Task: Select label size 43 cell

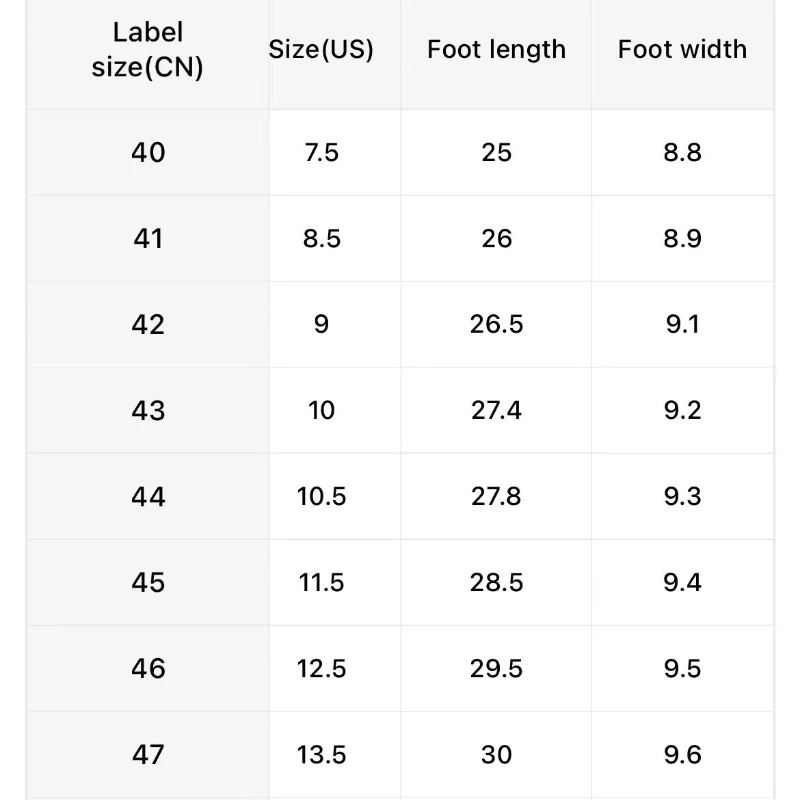Action: [148, 411]
